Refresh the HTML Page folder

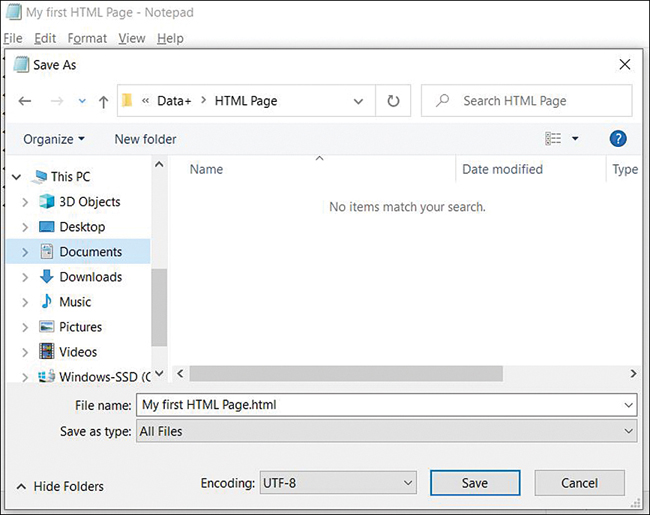[393, 101]
